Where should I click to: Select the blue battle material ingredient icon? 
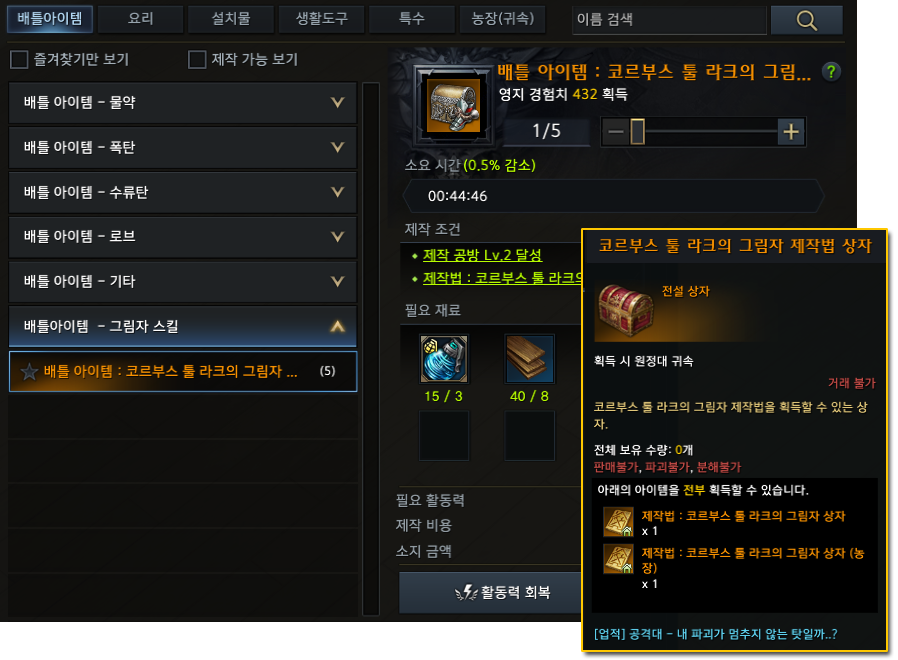pos(444,359)
